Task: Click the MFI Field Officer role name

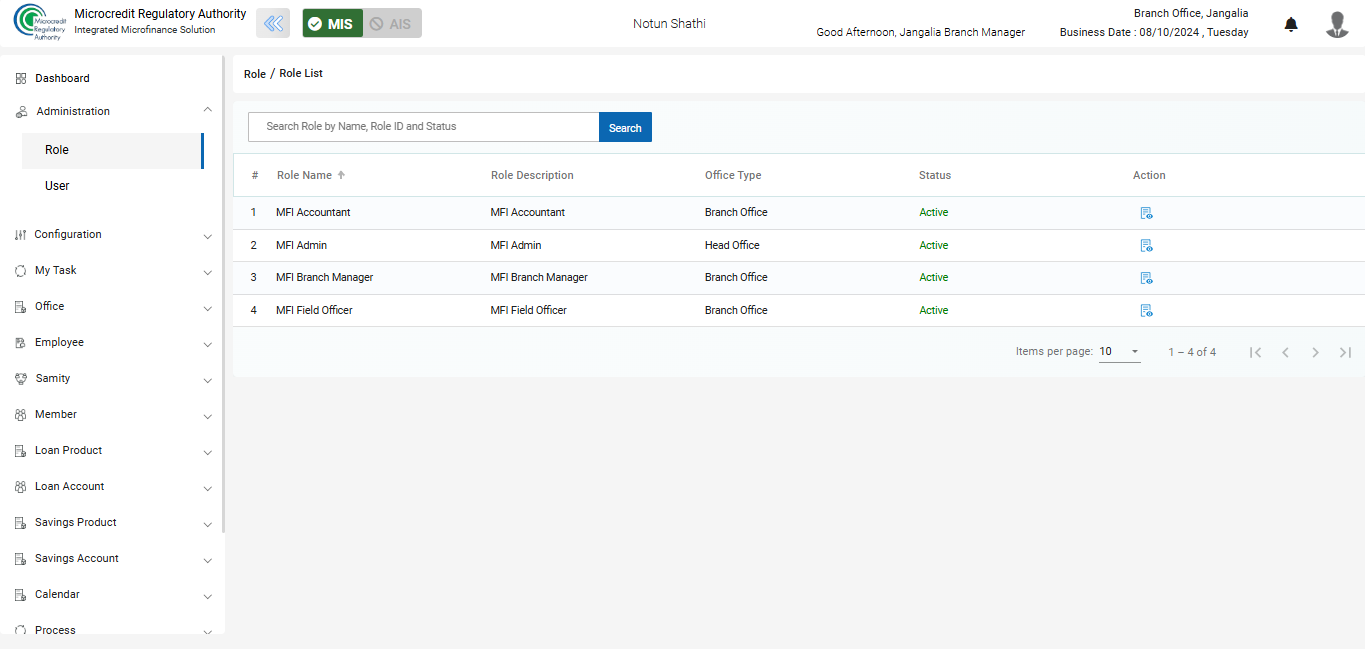Action: pos(314,311)
